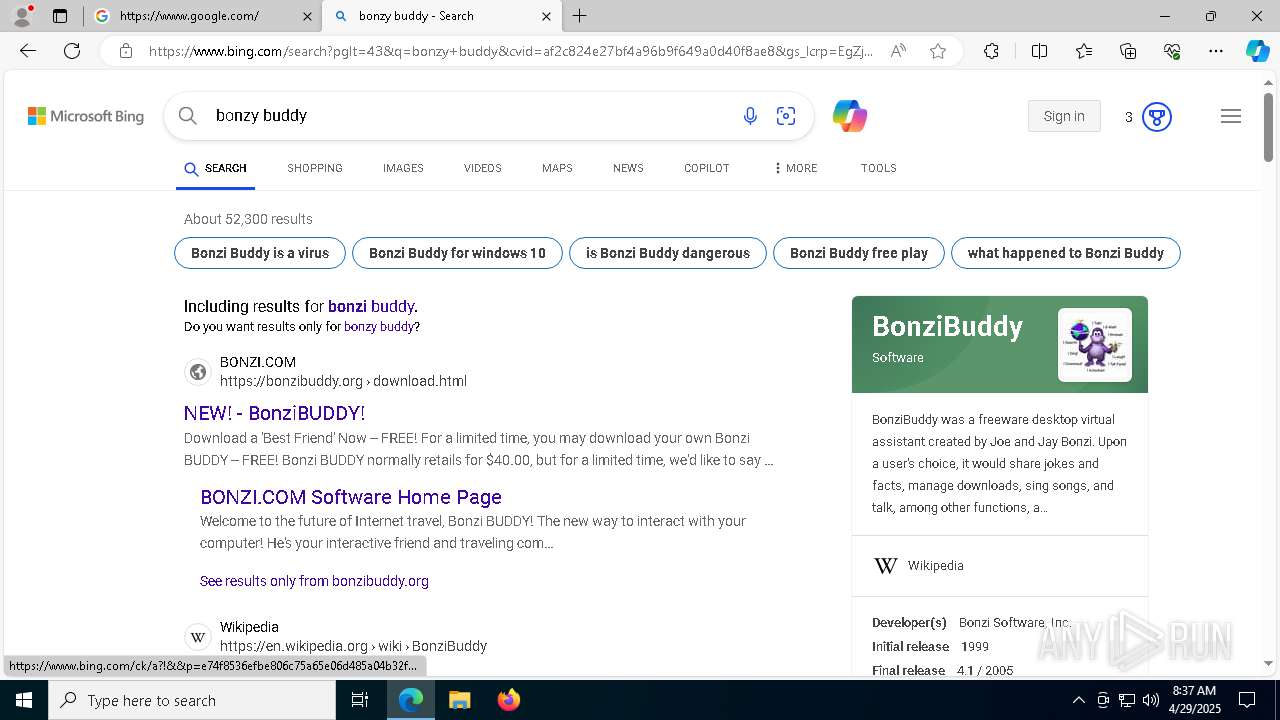The height and width of the screenshot is (720, 1280).
Task: Search only for 'bonzy buddy' link
Action: pos(379,327)
